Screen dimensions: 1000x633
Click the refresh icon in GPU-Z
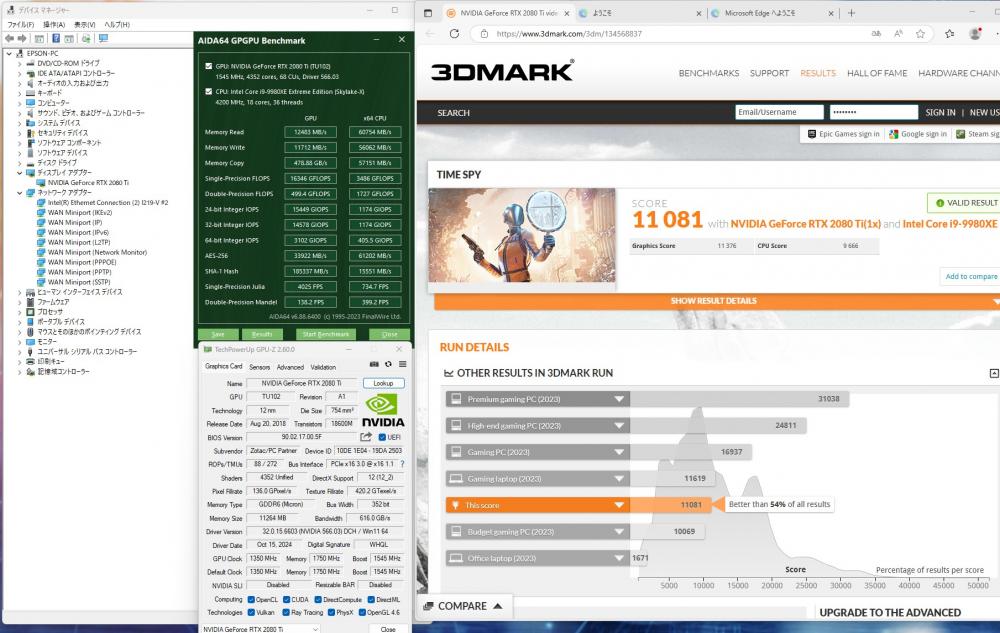(388, 365)
